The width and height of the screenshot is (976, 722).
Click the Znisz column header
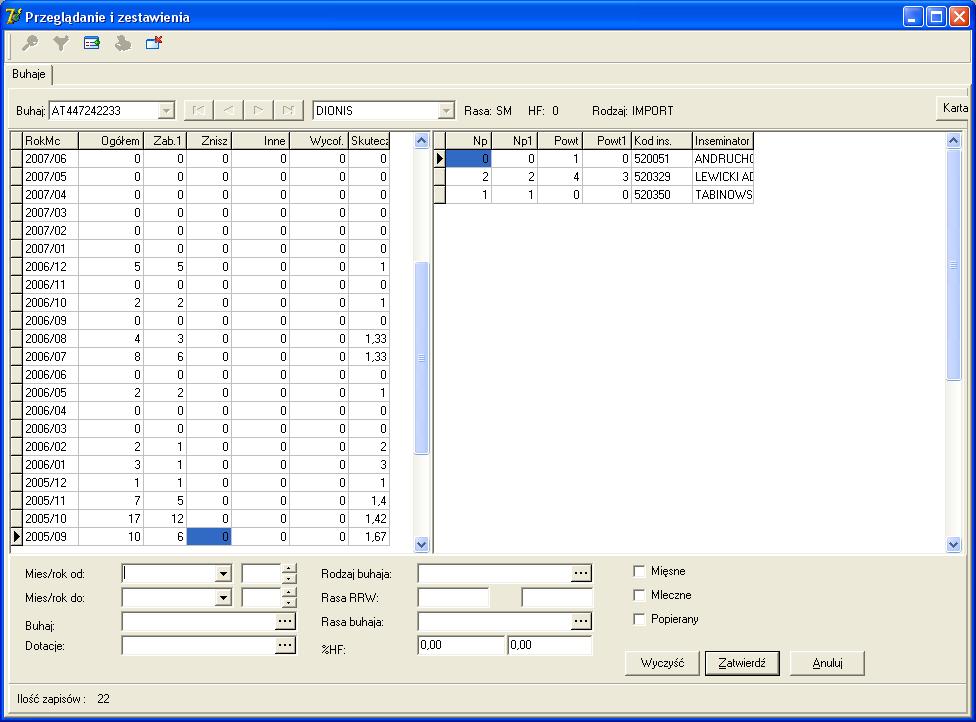tap(209, 141)
